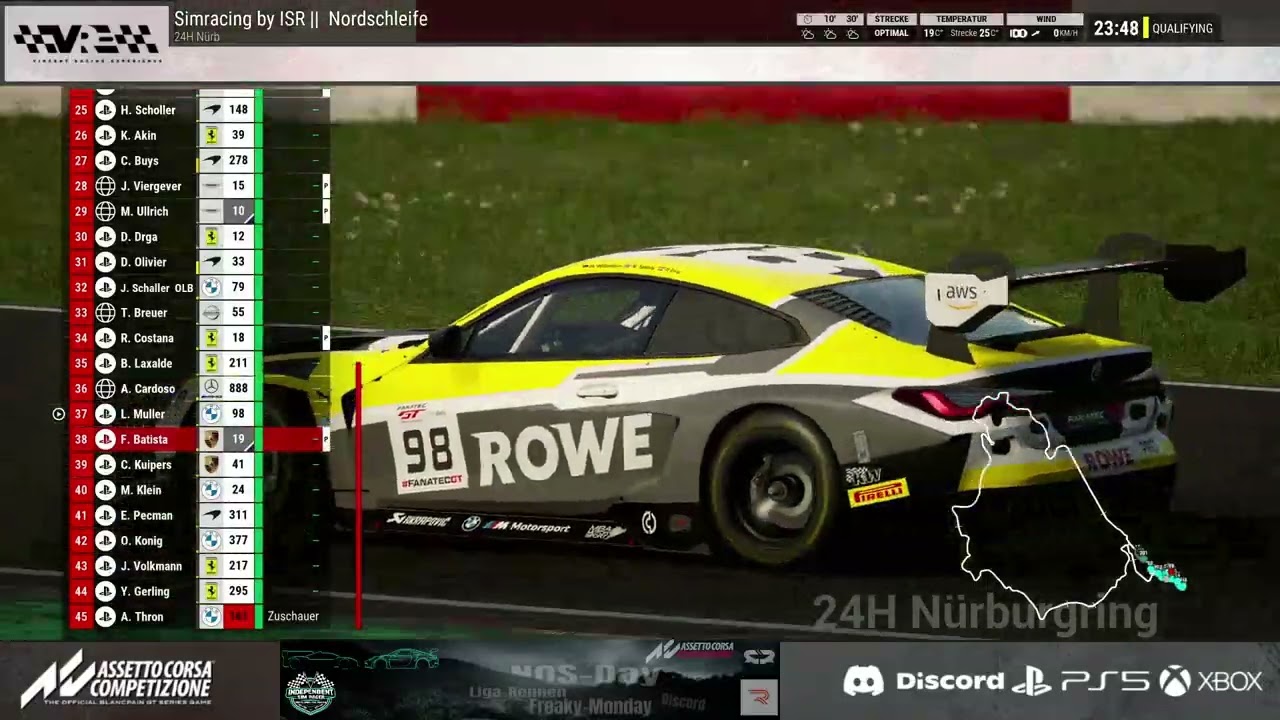Click car number 888 in standings

[x=238, y=388]
